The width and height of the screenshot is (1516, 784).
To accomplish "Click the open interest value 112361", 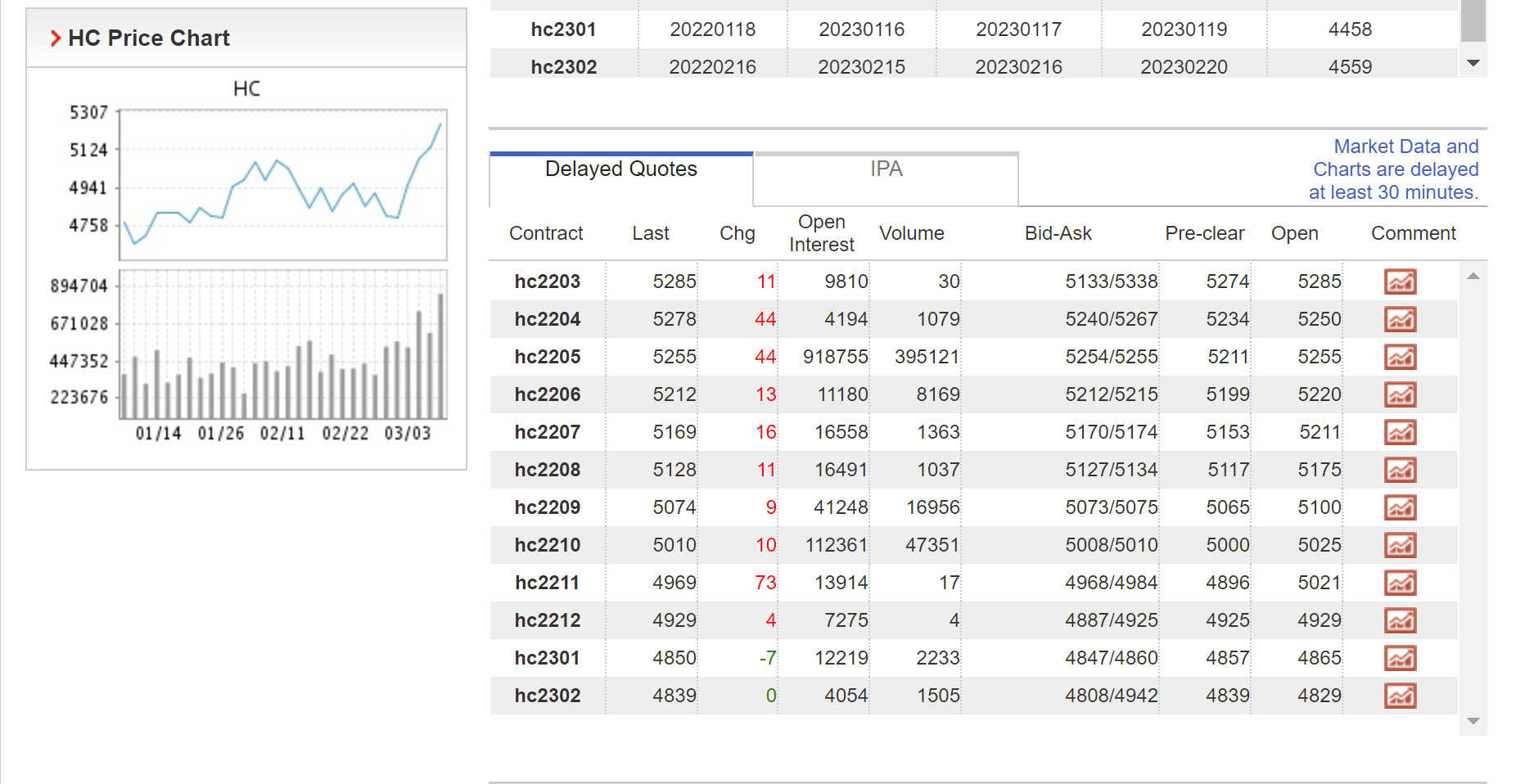I will click(836, 545).
